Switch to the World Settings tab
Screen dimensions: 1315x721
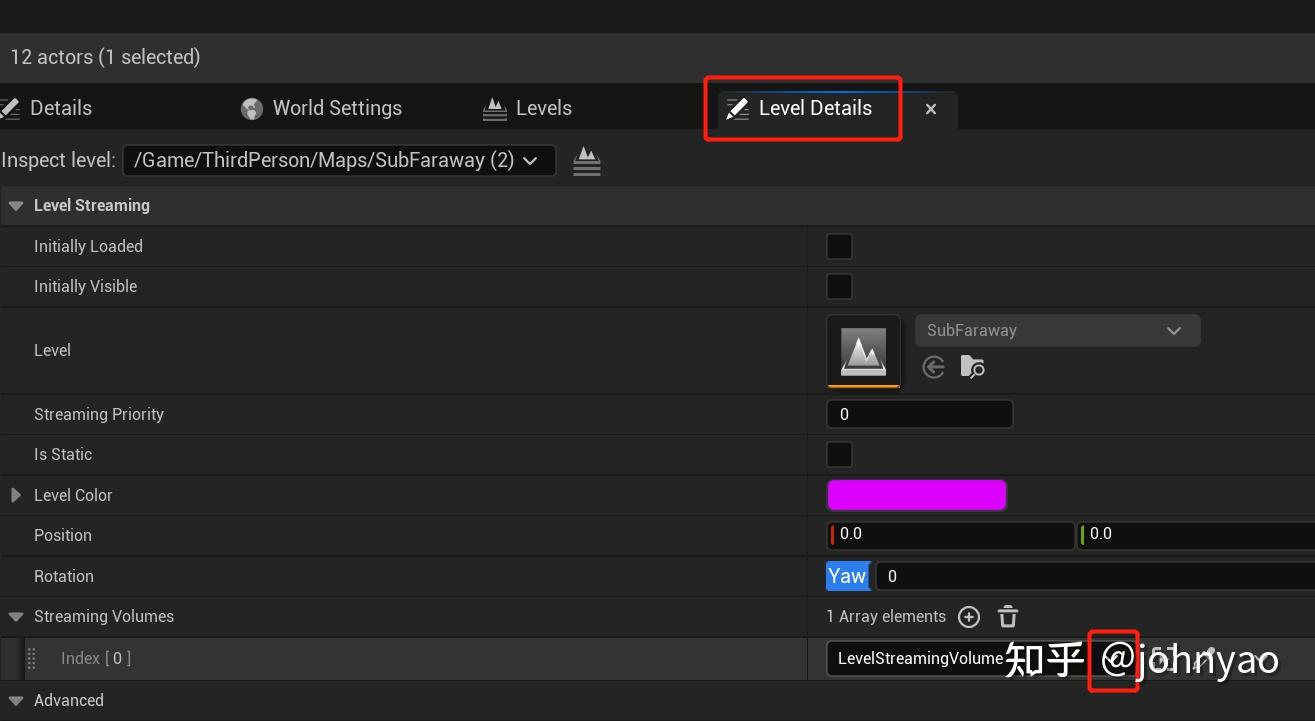(x=320, y=108)
